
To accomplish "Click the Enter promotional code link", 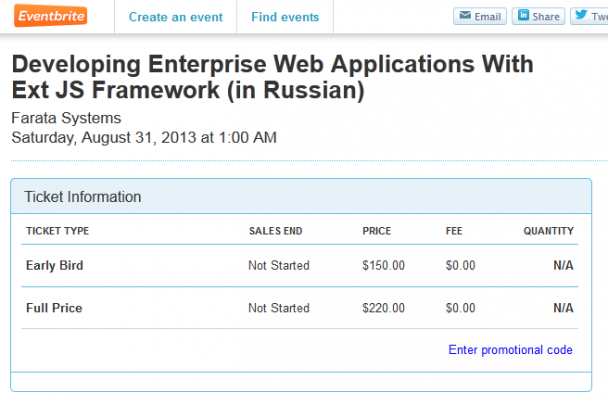I will click(x=510, y=350).
